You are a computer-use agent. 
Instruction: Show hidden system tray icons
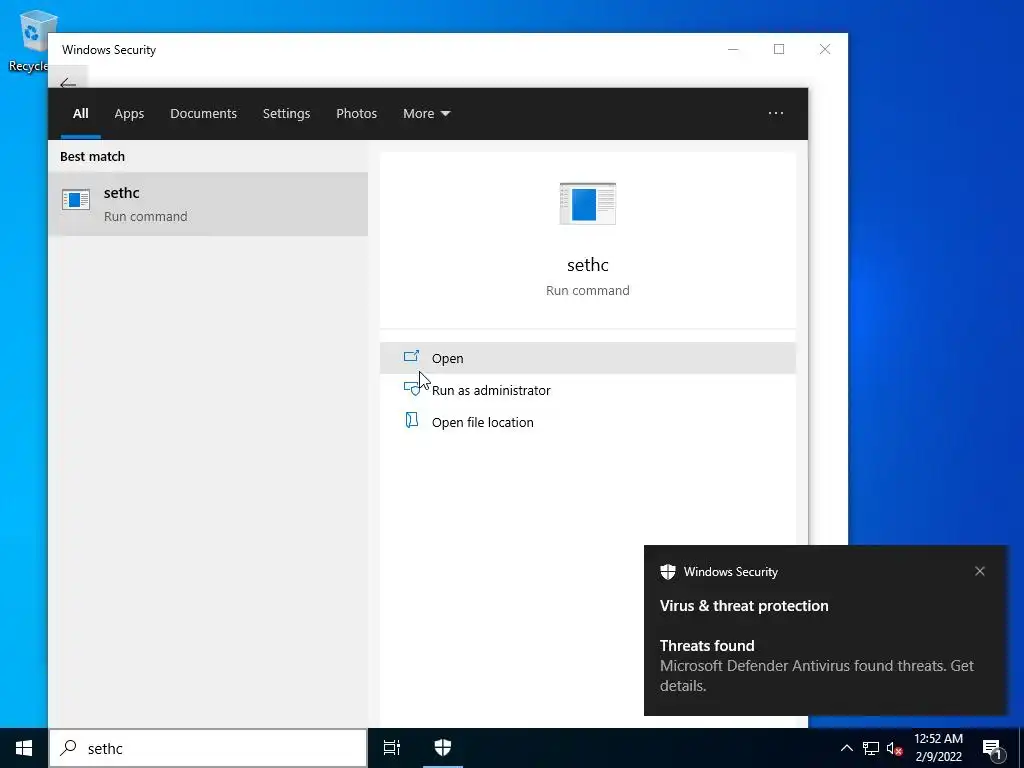point(846,748)
